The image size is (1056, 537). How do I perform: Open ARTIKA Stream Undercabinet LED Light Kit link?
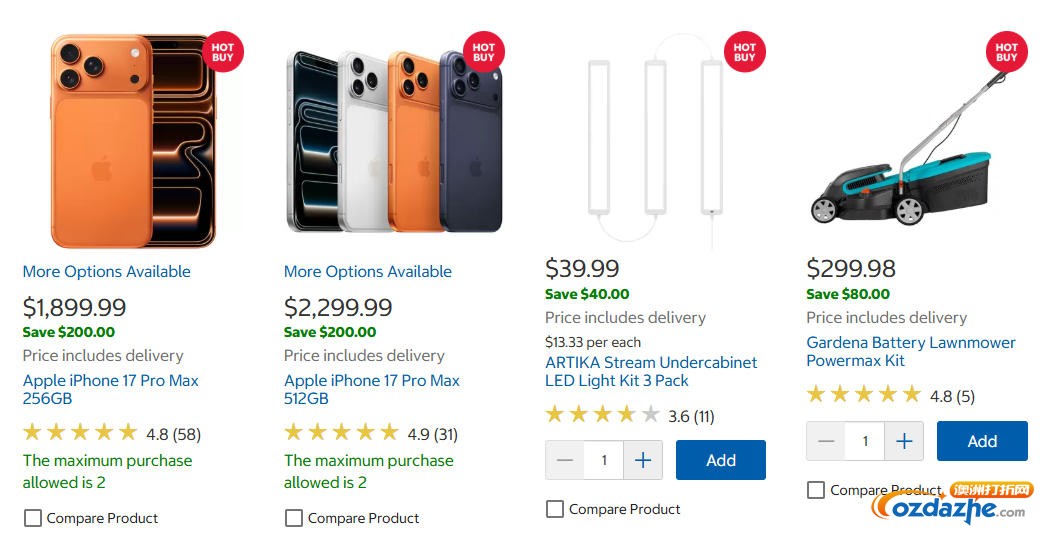(651, 371)
